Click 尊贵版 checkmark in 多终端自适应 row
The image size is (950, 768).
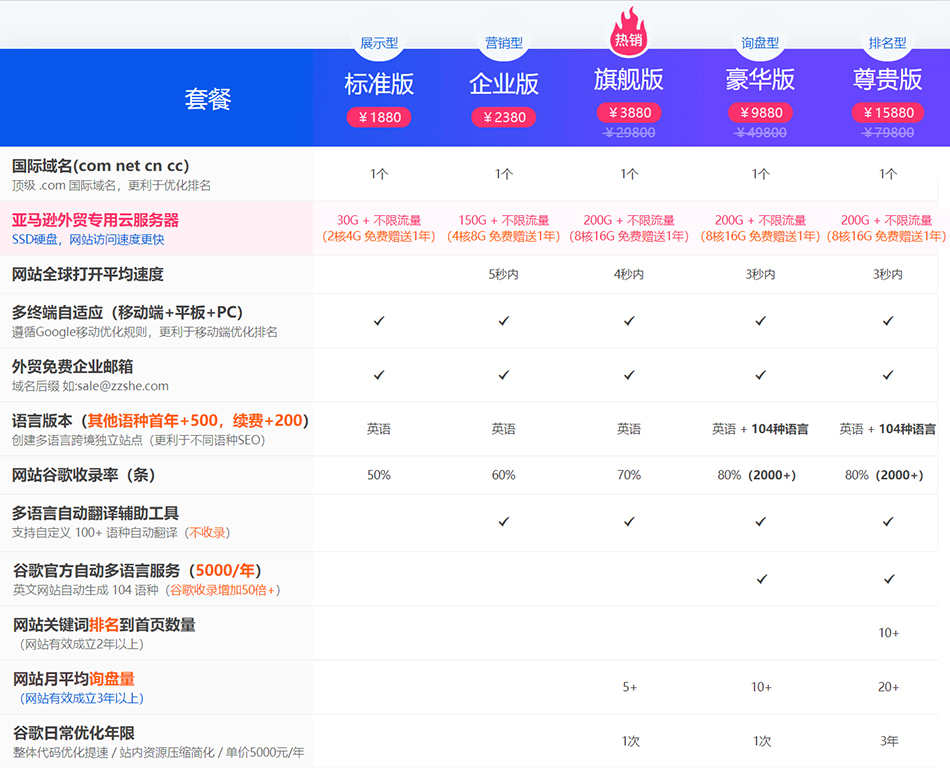888,320
